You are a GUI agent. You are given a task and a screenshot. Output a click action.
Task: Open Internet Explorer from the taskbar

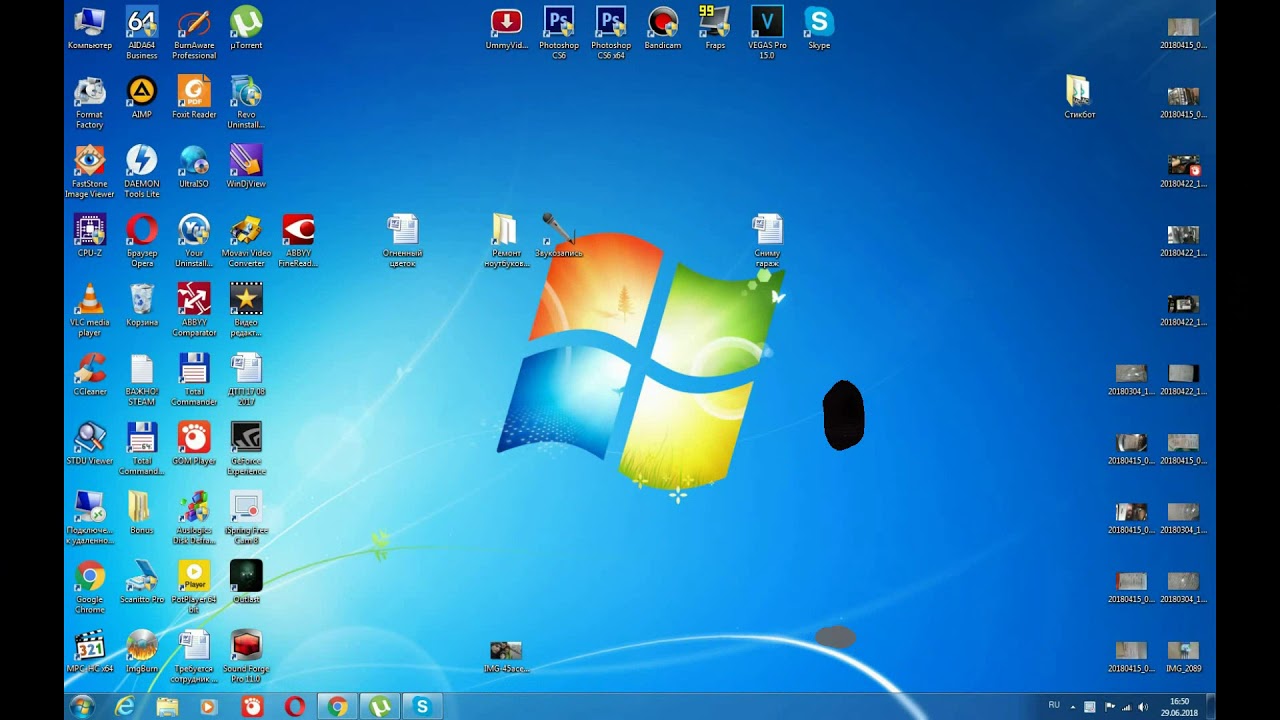(x=125, y=707)
